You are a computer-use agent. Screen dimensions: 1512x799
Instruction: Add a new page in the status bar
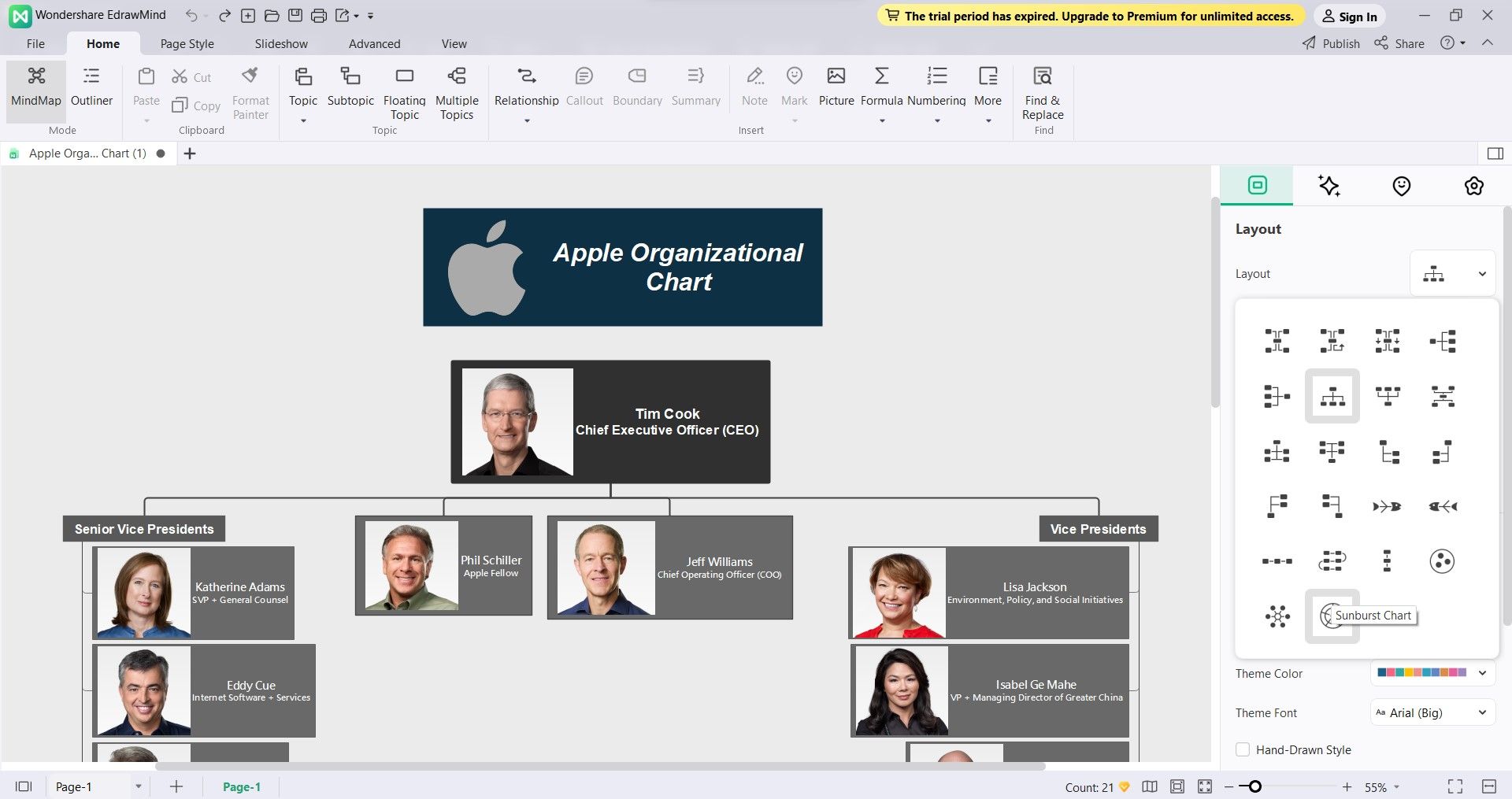(x=176, y=786)
